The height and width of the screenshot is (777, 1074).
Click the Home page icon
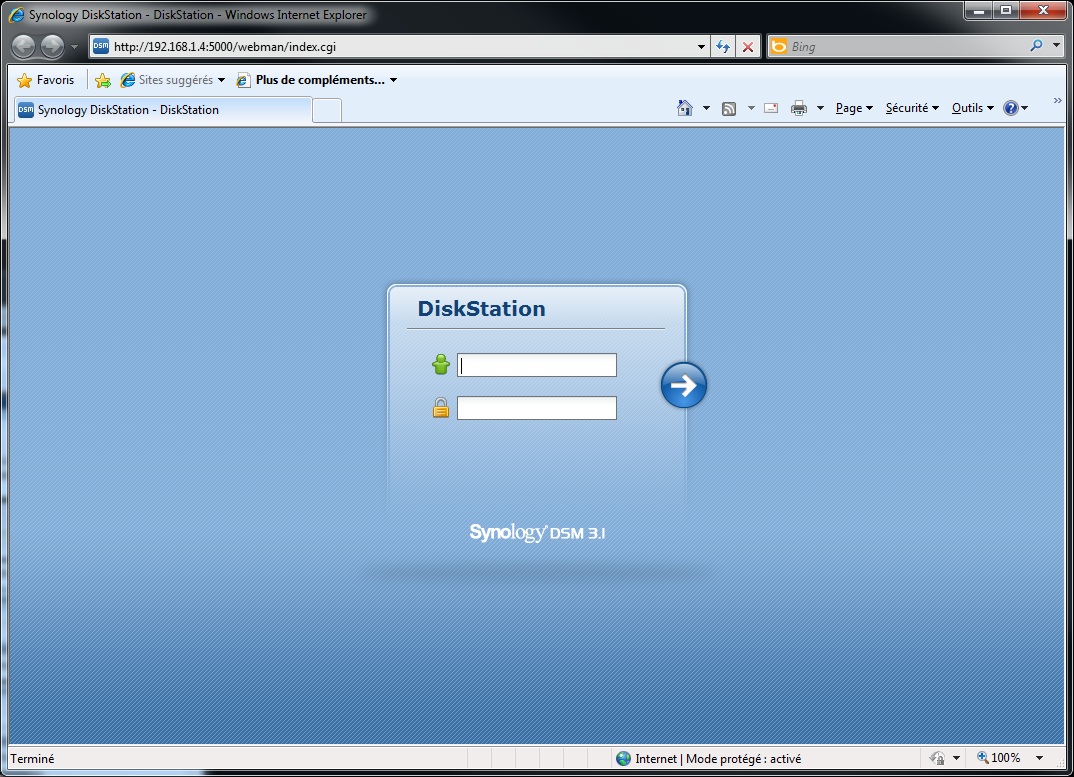click(684, 108)
